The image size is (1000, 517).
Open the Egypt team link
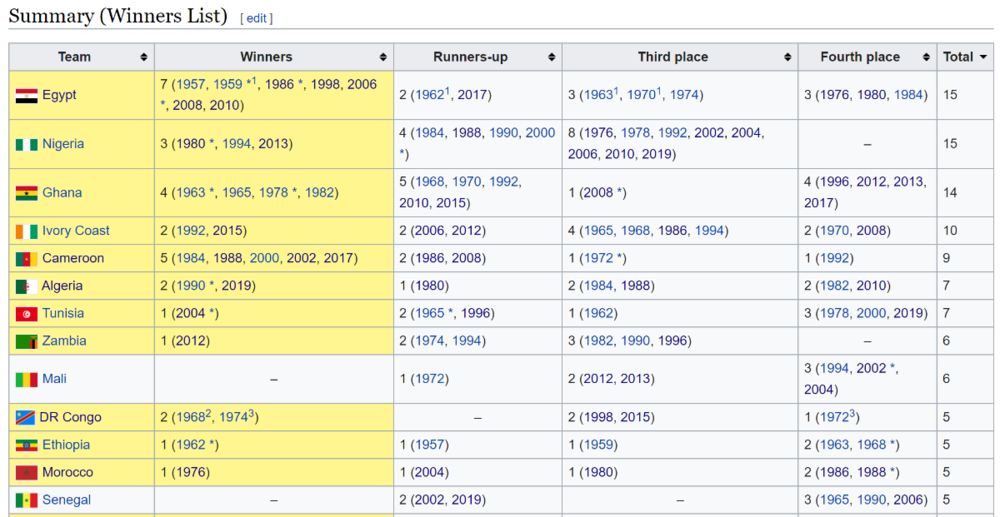(x=59, y=95)
